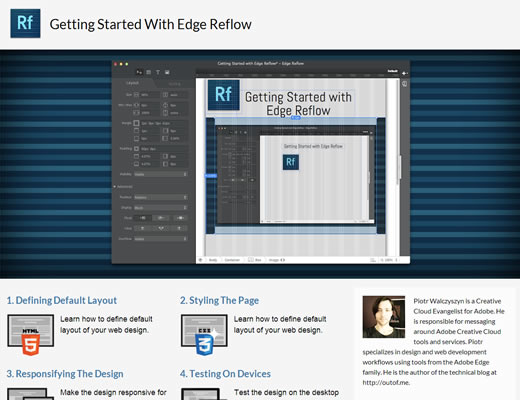Image resolution: width=520 pixels, height=400 pixels.
Task: Click Box in the Reflow breadcrumb bar
Action: coord(255,260)
